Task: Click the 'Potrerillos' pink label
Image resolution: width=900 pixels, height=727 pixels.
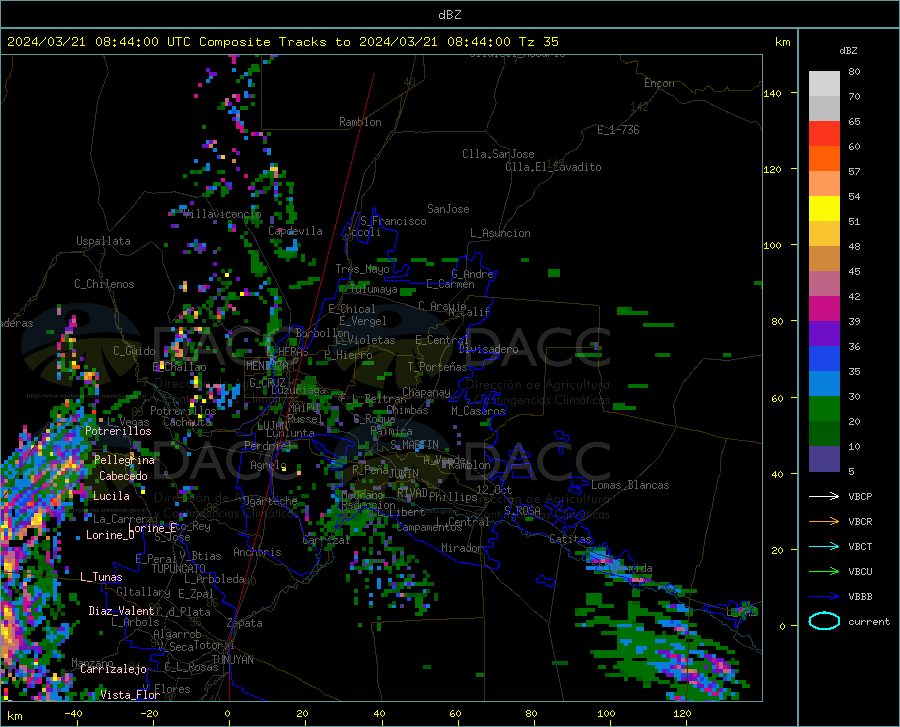Action: tap(118, 431)
